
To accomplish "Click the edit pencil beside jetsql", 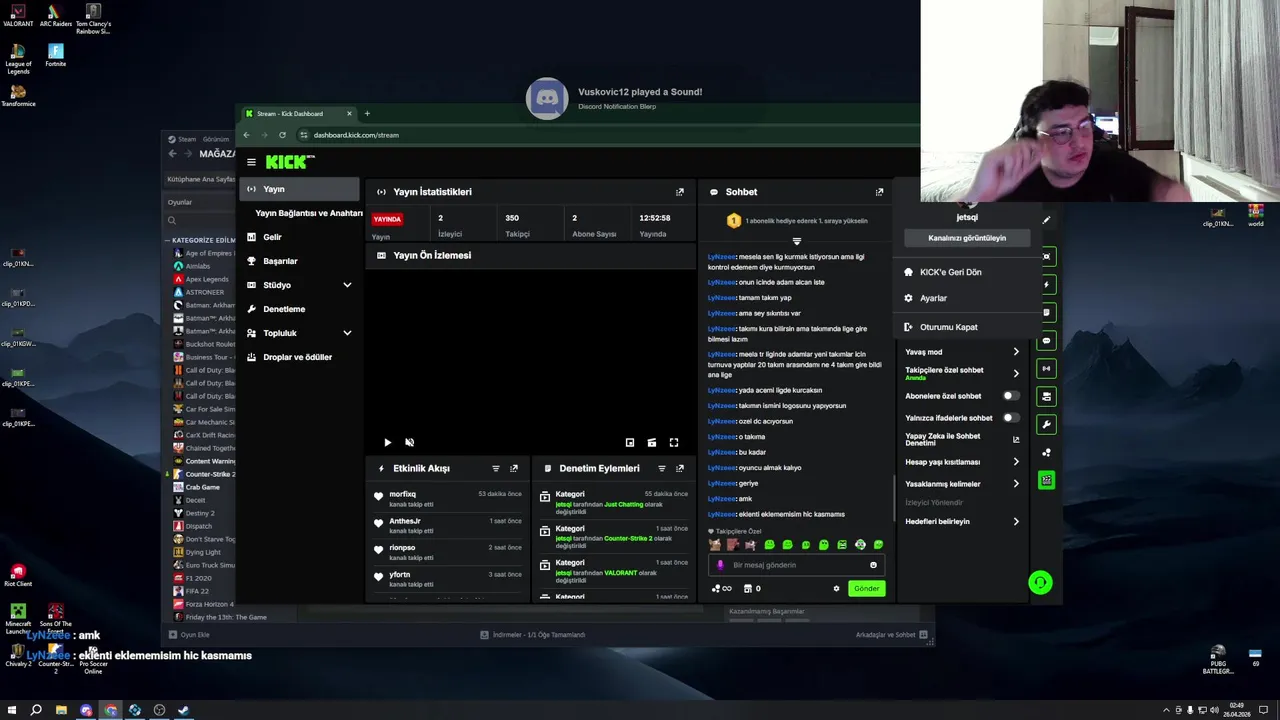I will pyautogui.click(x=1046, y=220).
